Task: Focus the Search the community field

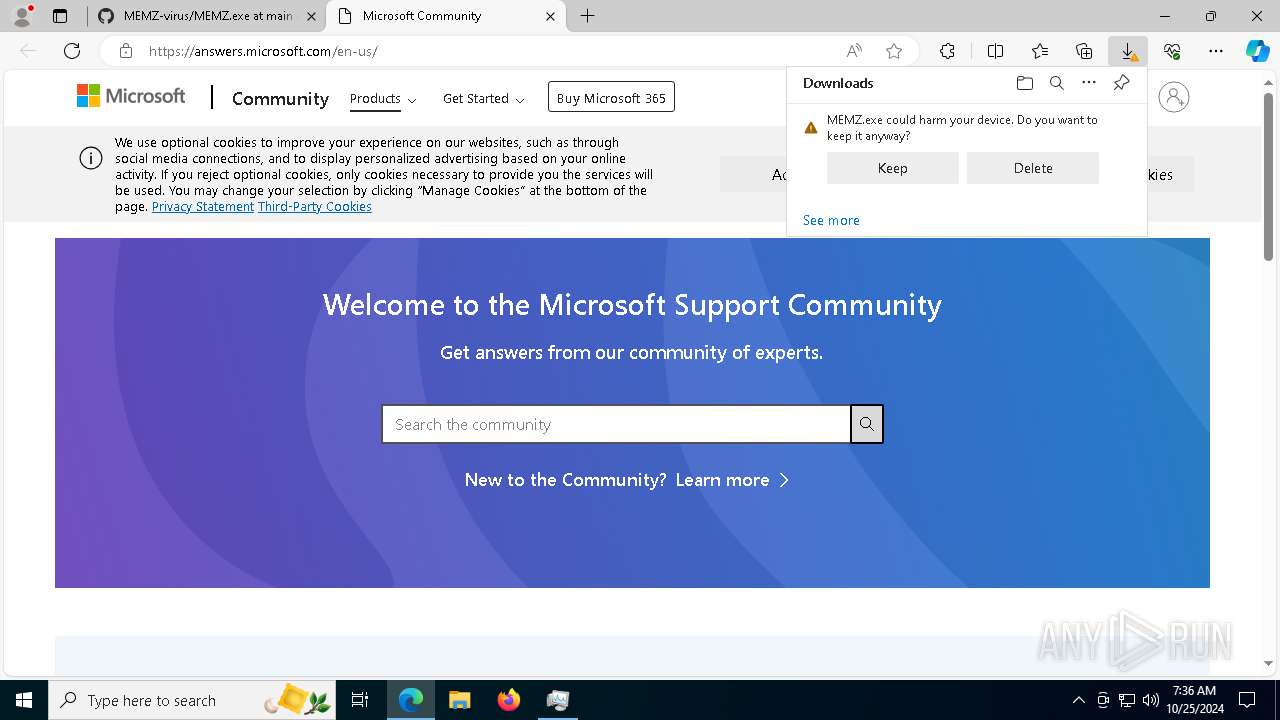Action: (x=616, y=424)
